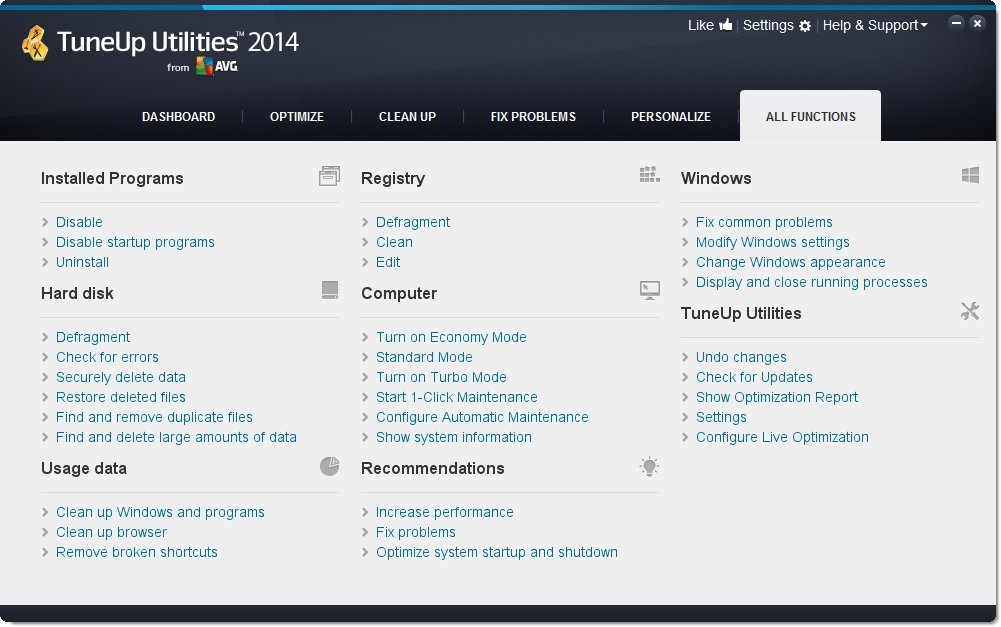Select Clean up browser under Usage data
The width and height of the screenshot is (1001, 627).
110,532
